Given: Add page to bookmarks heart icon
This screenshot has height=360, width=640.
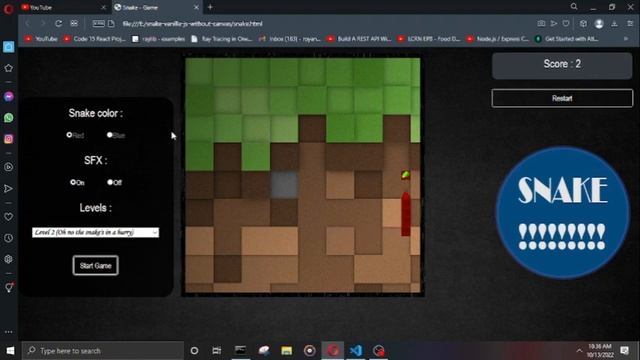Looking at the screenshot, I should pos(566,24).
